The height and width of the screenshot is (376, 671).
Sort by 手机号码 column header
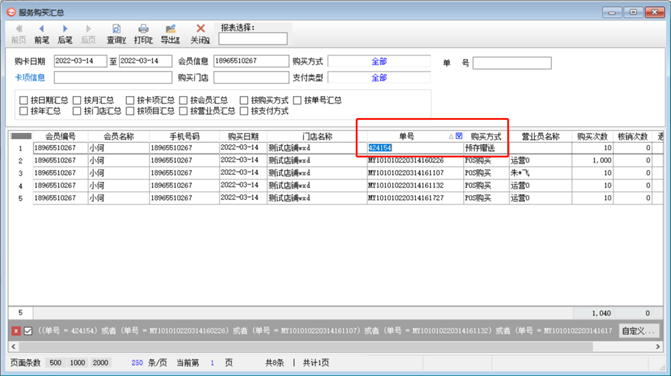tap(184, 136)
